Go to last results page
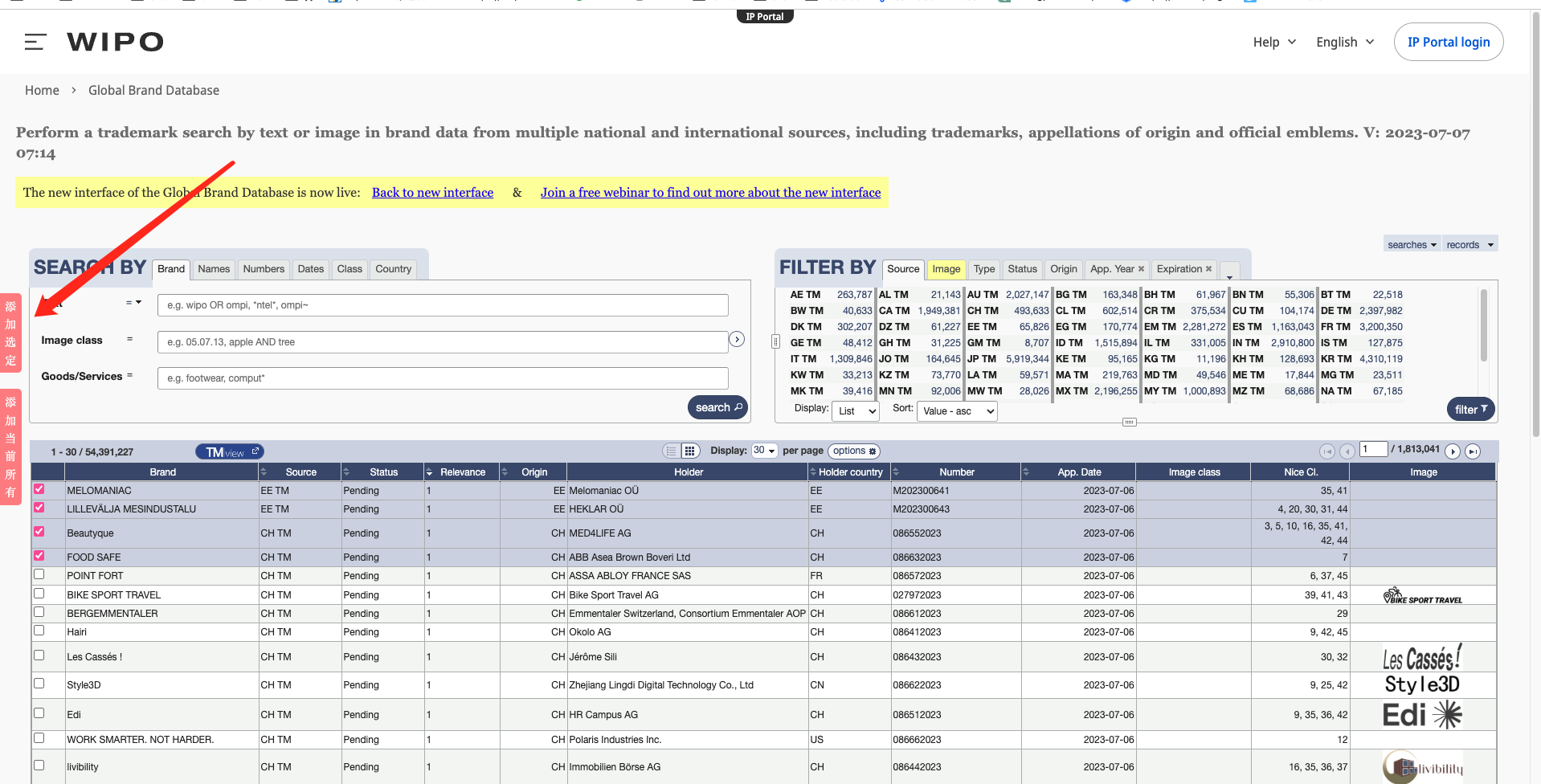This screenshot has height=784, width=1541. point(1473,451)
